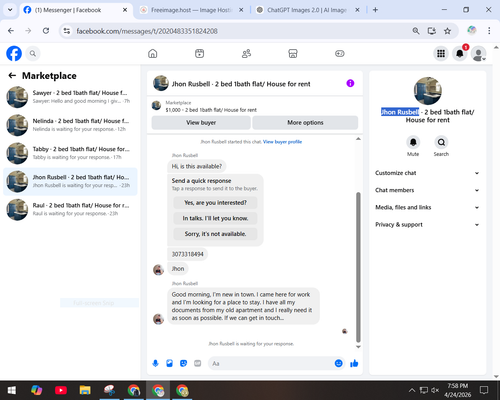Click the '3073318494' message bubble
Screen dimensions: 500x400
point(187,254)
